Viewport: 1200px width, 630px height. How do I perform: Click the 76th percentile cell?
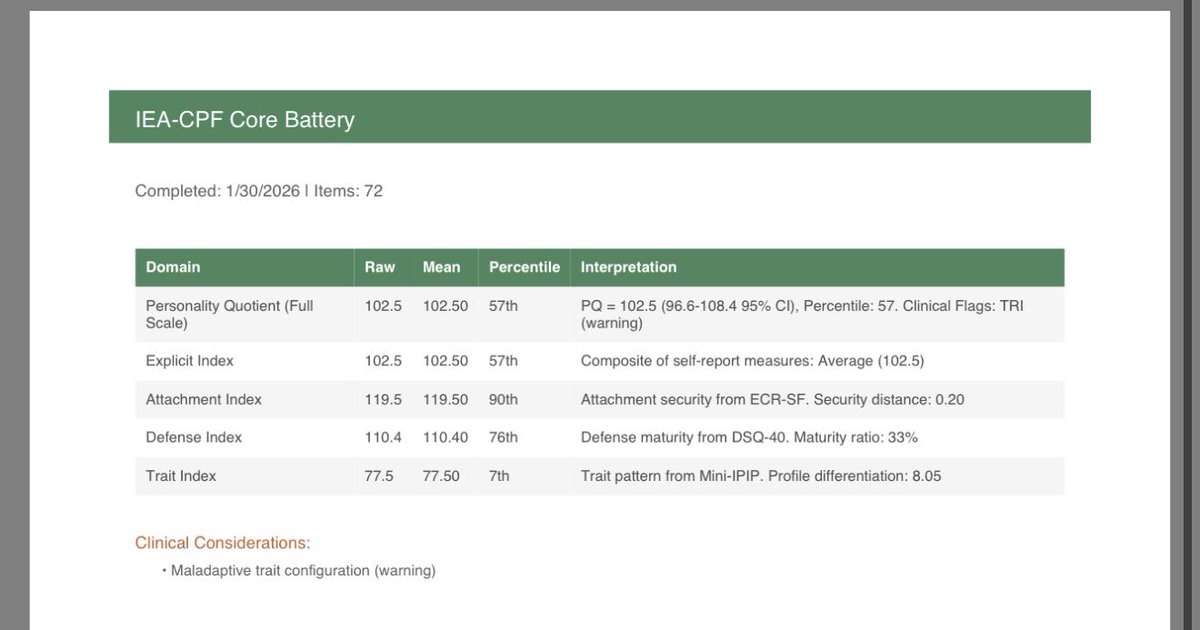click(503, 437)
